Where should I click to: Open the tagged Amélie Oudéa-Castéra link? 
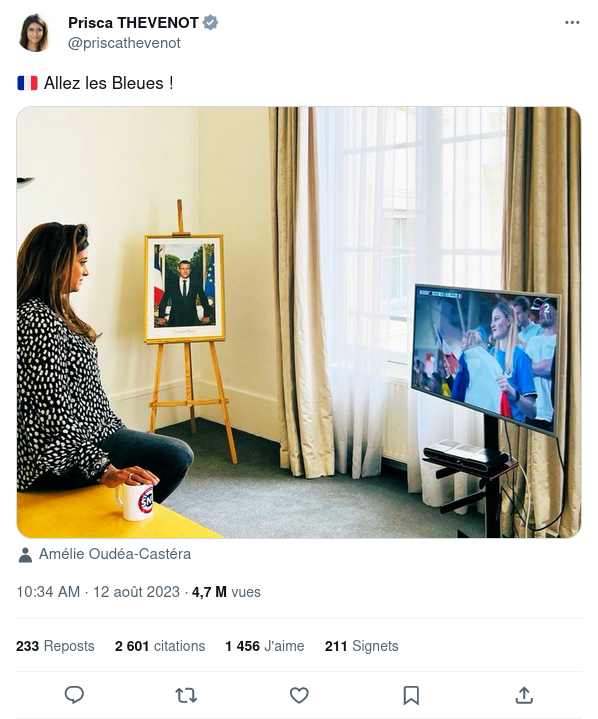pos(115,554)
